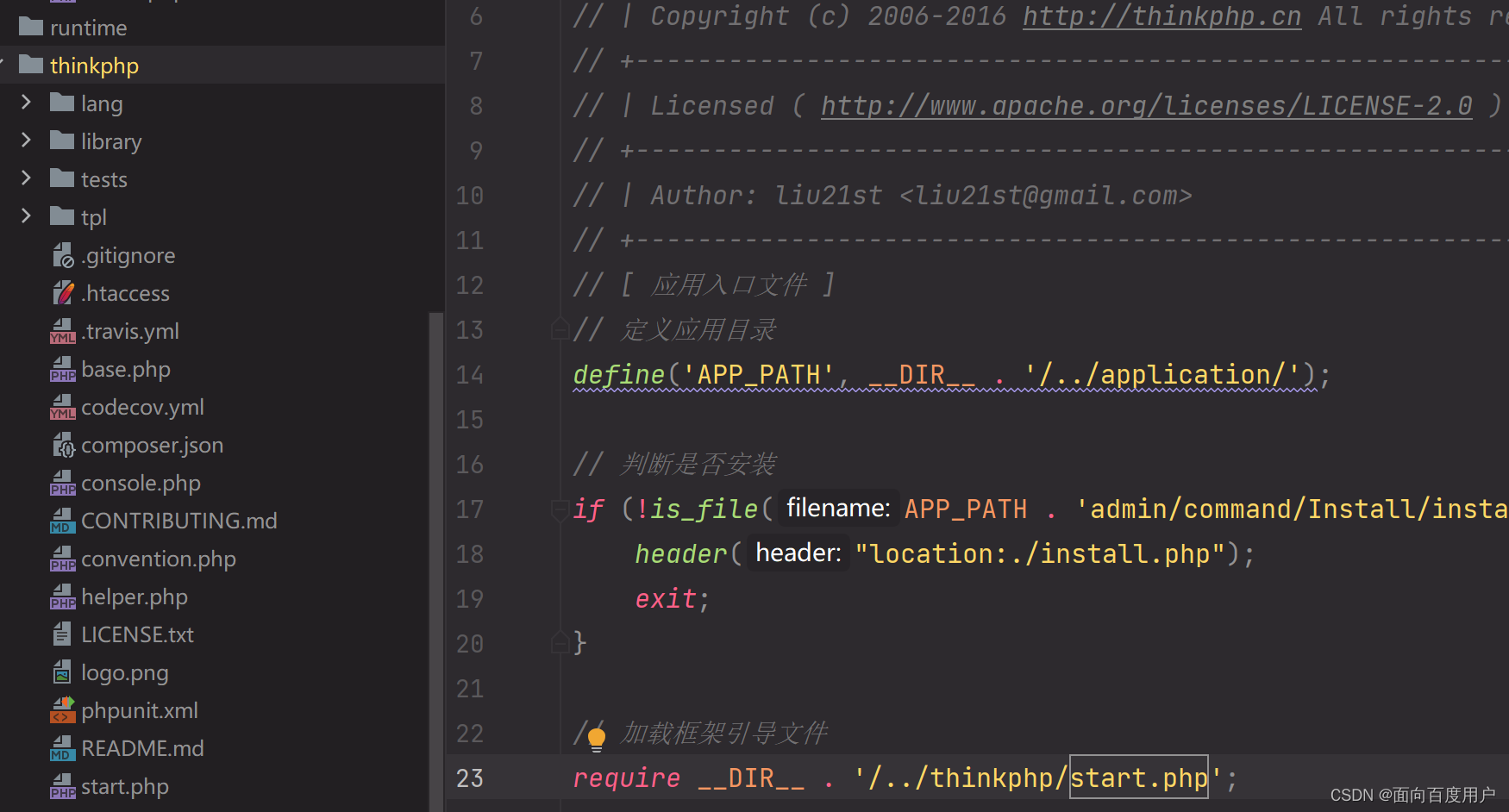1509x812 pixels.
Task: Expand the lang folder chevron
Action: click(x=26, y=103)
